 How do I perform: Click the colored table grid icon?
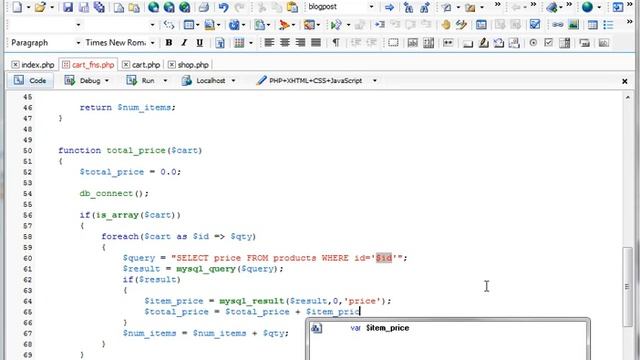point(239,42)
